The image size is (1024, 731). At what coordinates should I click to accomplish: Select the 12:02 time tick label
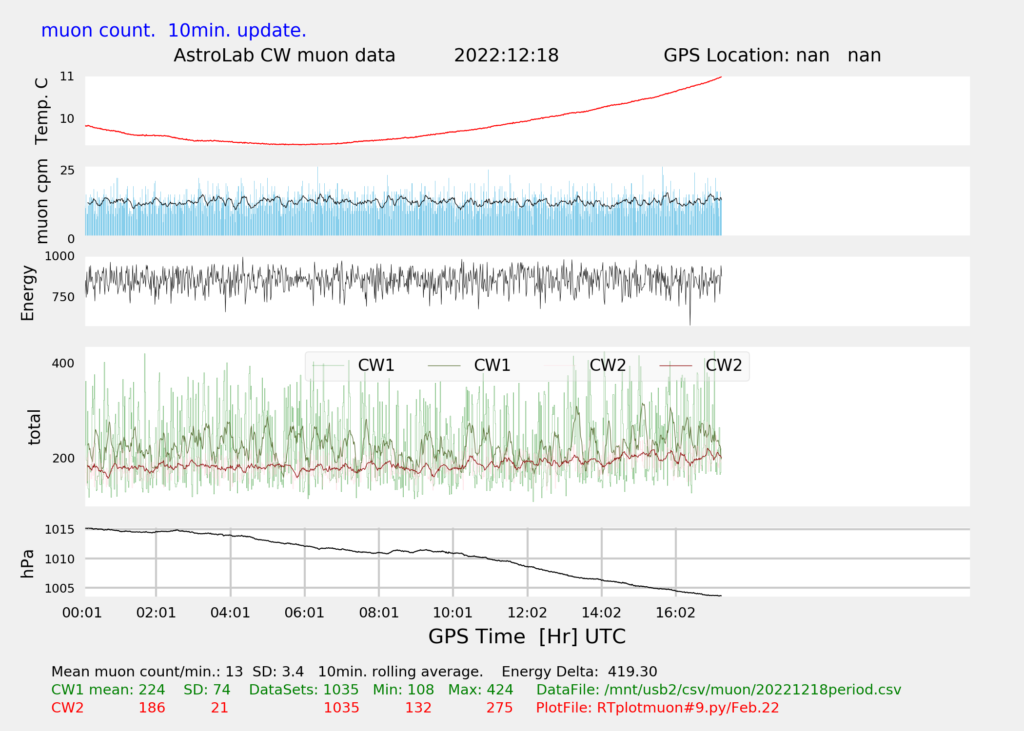(x=527, y=612)
